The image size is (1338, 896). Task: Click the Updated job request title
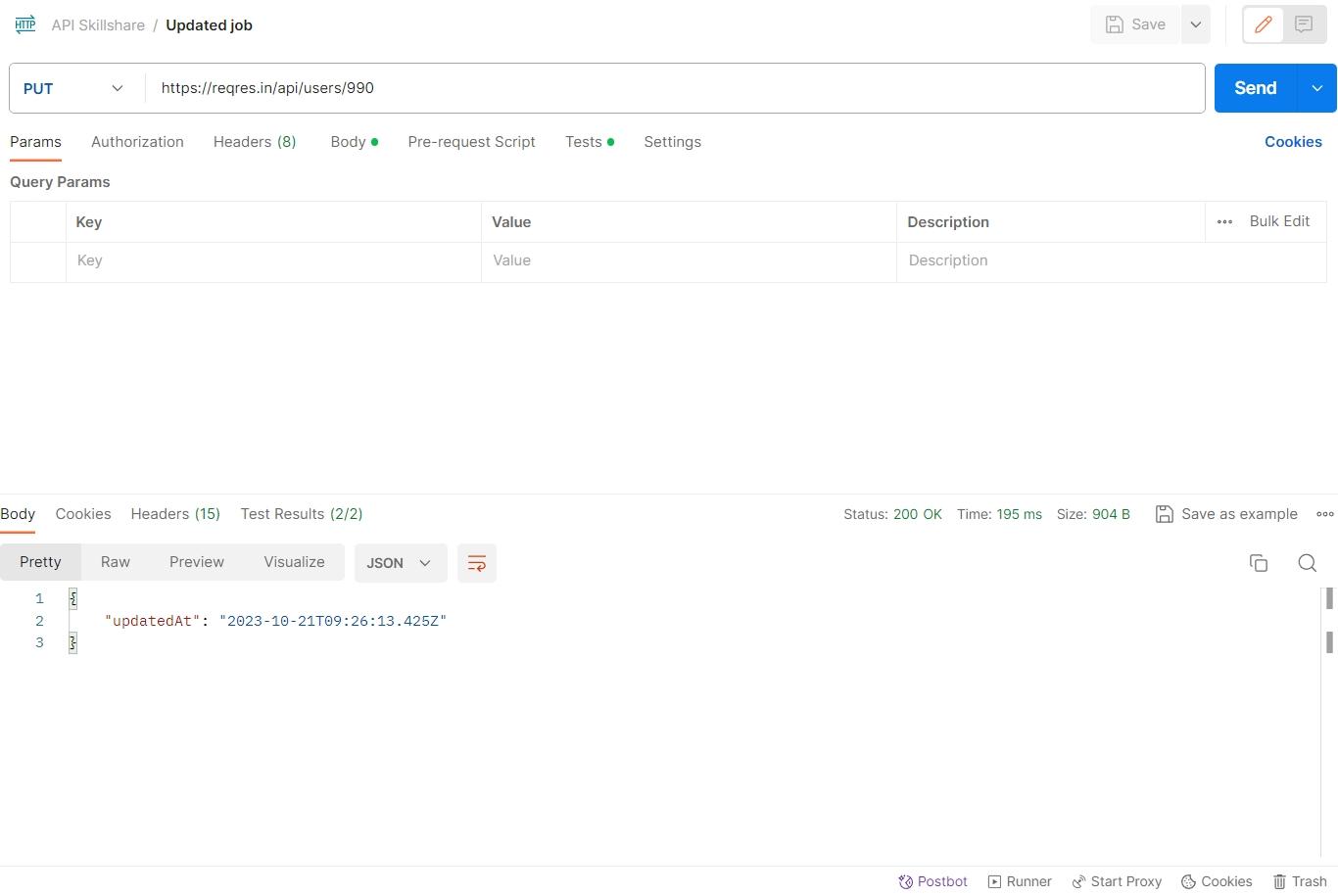coord(209,25)
